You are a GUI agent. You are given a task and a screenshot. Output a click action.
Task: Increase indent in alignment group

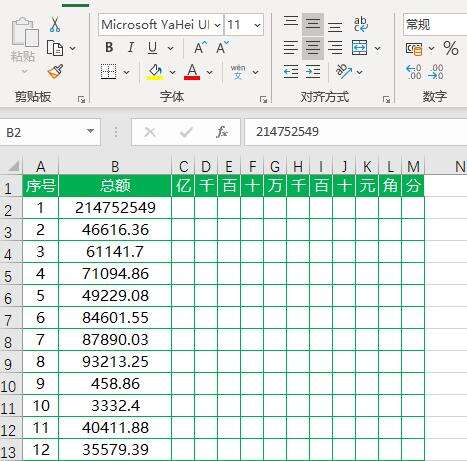point(313,72)
